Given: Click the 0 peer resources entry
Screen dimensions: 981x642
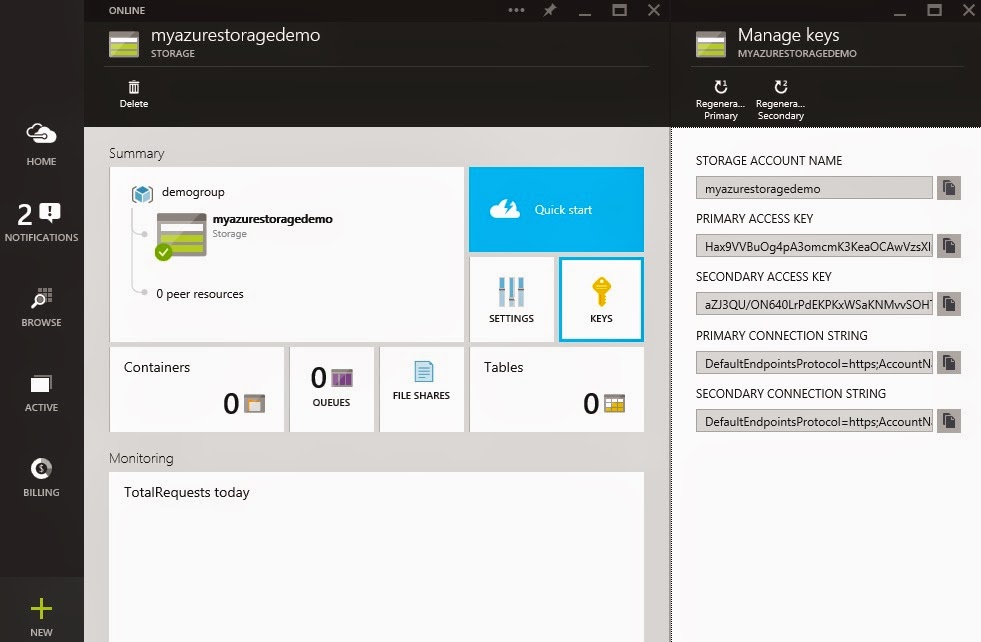Looking at the screenshot, I should 200,293.
